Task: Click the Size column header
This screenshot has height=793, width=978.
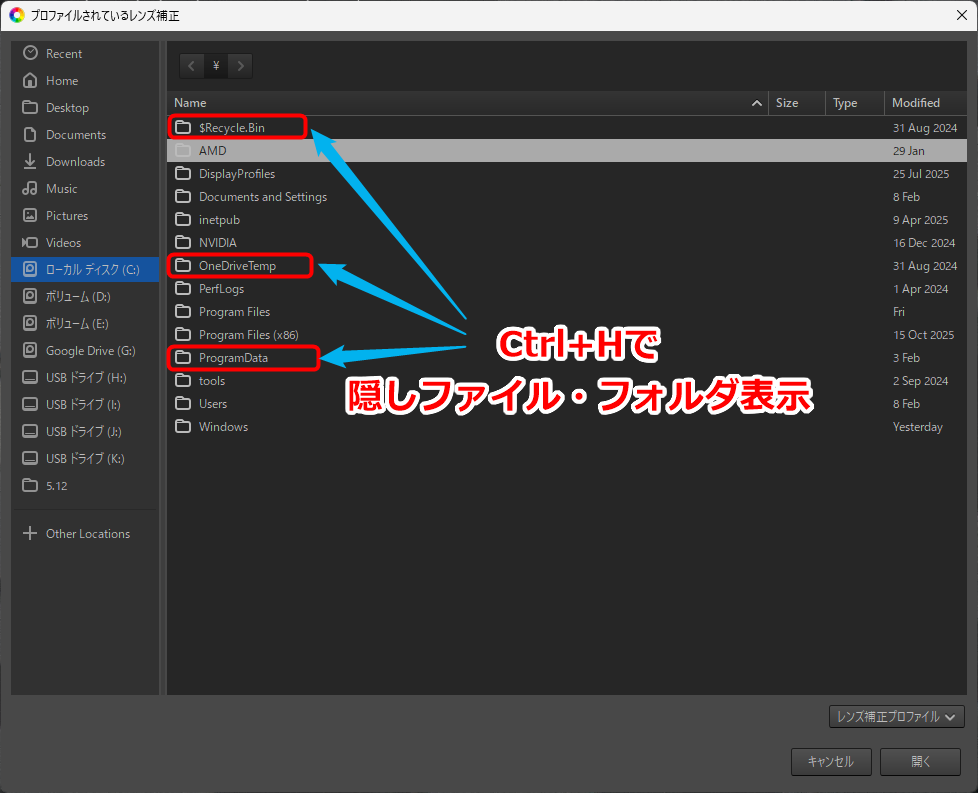Action: 787,103
